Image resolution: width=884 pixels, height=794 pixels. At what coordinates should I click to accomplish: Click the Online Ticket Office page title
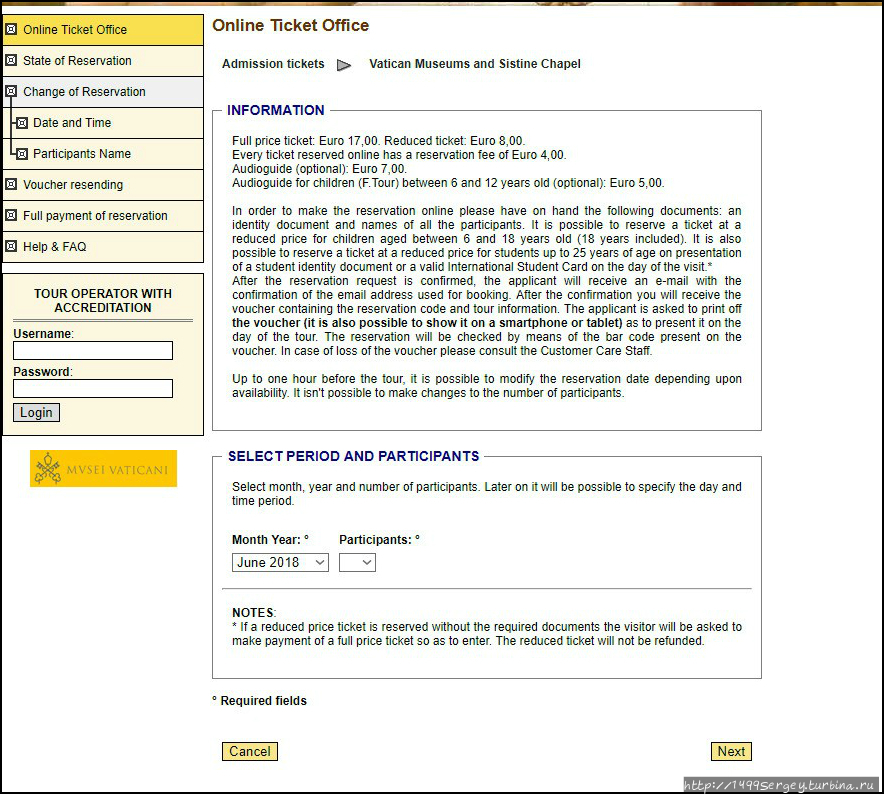pyautogui.click(x=290, y=25)
